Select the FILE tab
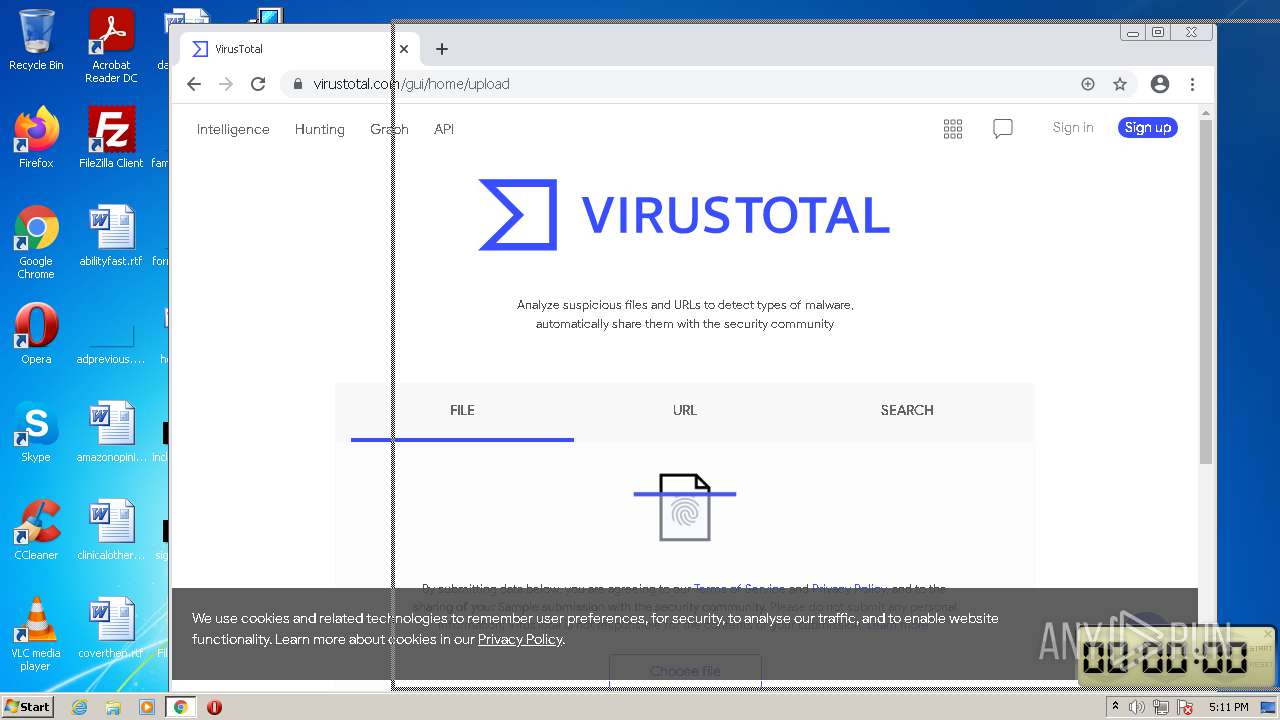The width and height of the screenshot is (1280, 720). (x=462, y=410)
